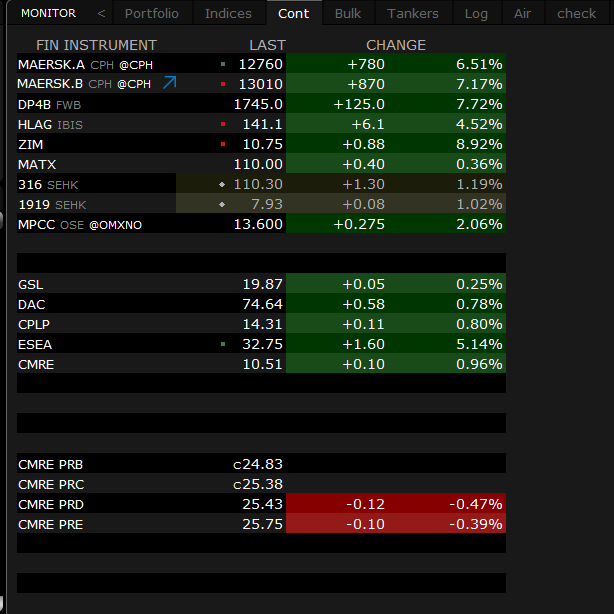This screenshot has width=614, height=614.
Task: Click percent change 4.52%
Action: [x=479, y=124]
